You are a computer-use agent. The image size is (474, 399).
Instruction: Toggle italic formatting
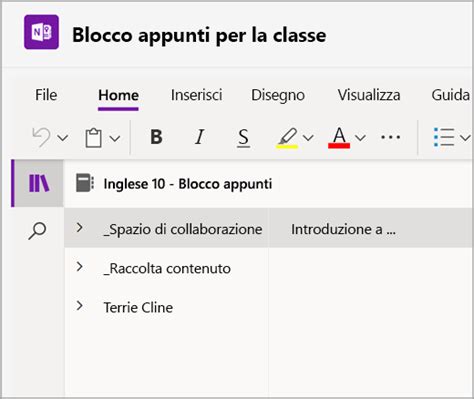199,137
